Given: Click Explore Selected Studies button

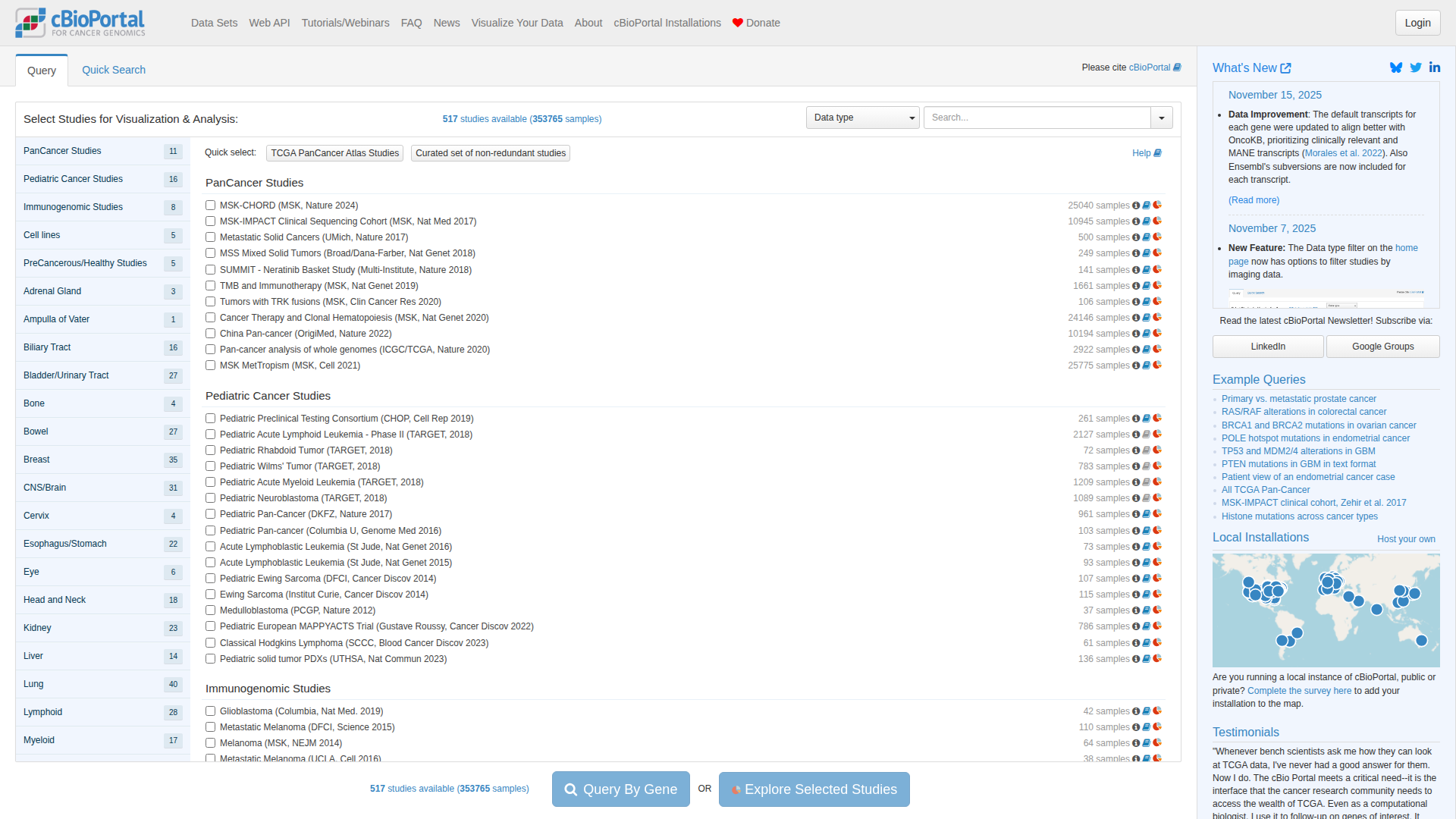Looking at the screenshot, I should pos(814,789).
